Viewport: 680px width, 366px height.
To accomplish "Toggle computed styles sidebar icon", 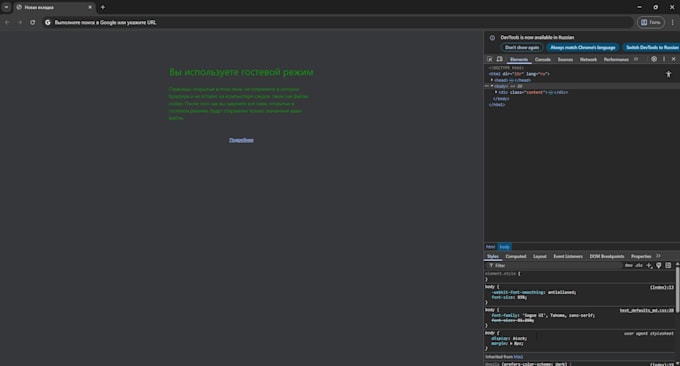I will point(668,265).
